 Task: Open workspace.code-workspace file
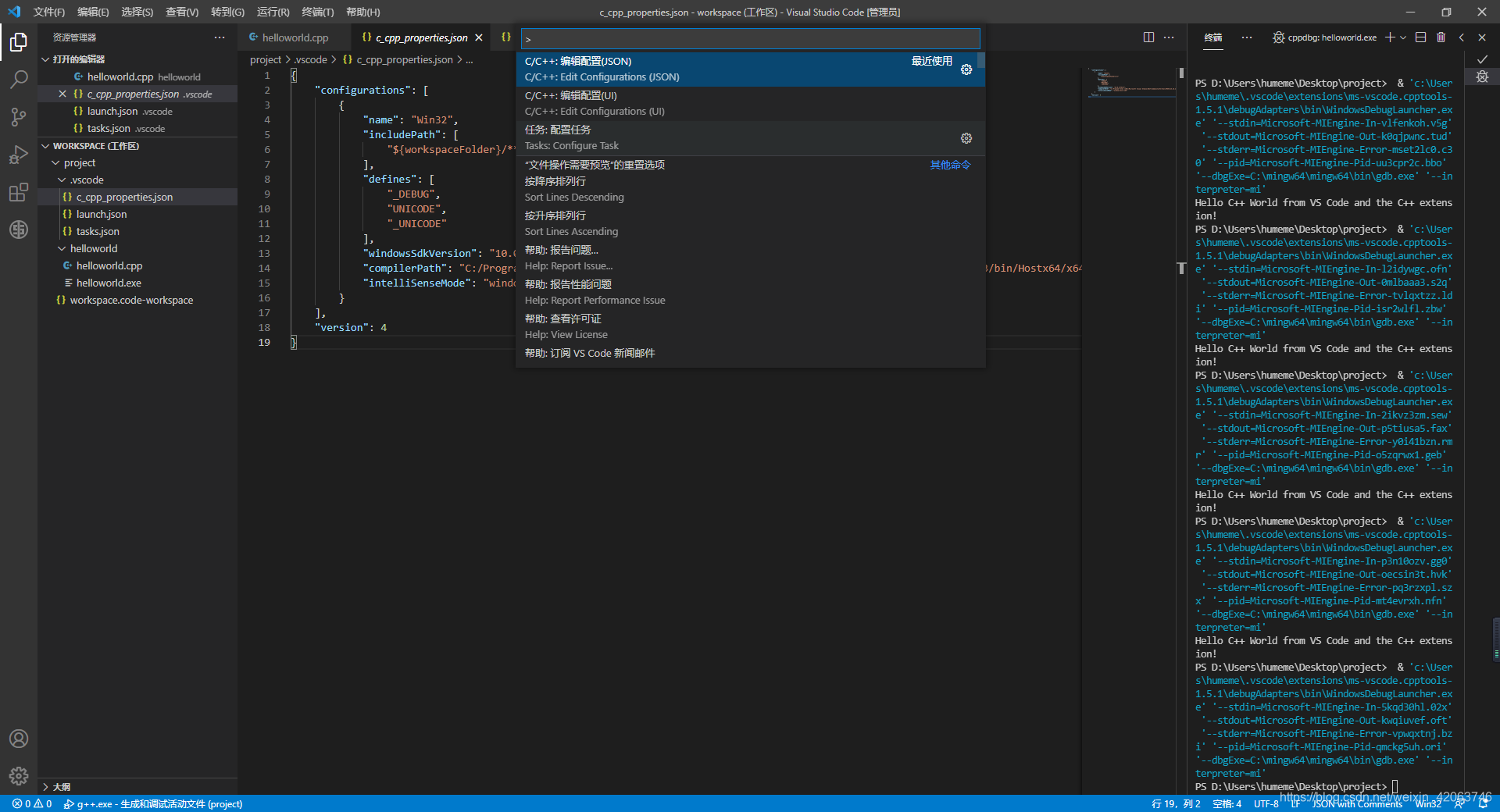137,300
